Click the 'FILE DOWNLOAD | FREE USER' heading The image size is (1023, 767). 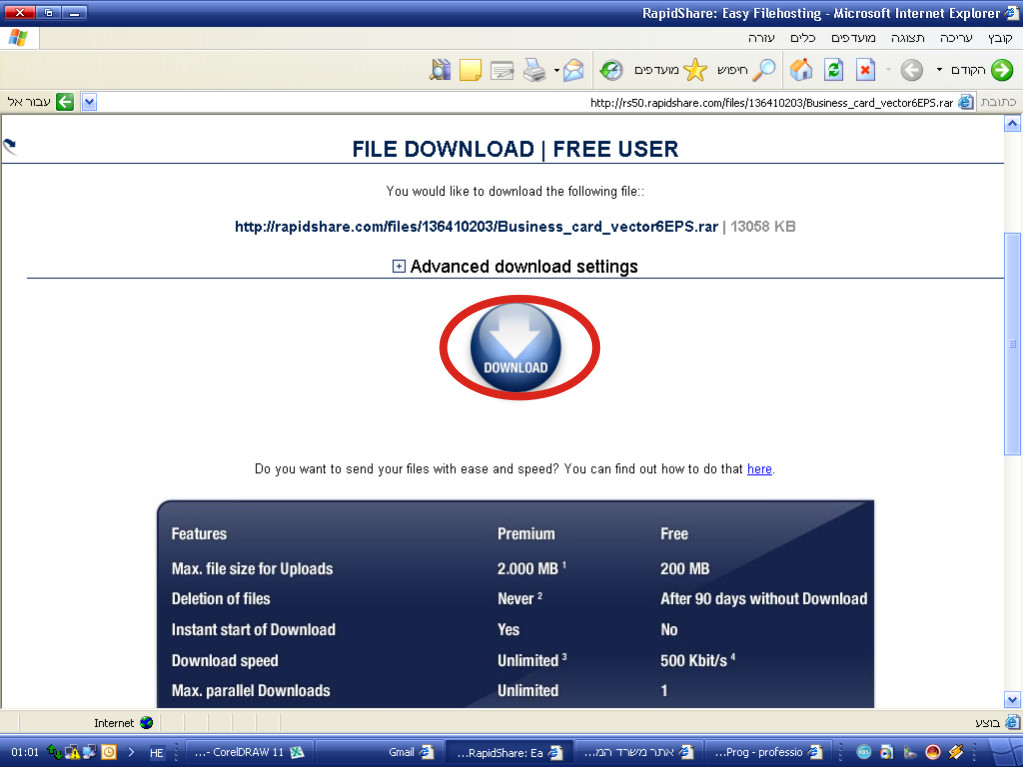pyautogui.click(x=515, y=149)
